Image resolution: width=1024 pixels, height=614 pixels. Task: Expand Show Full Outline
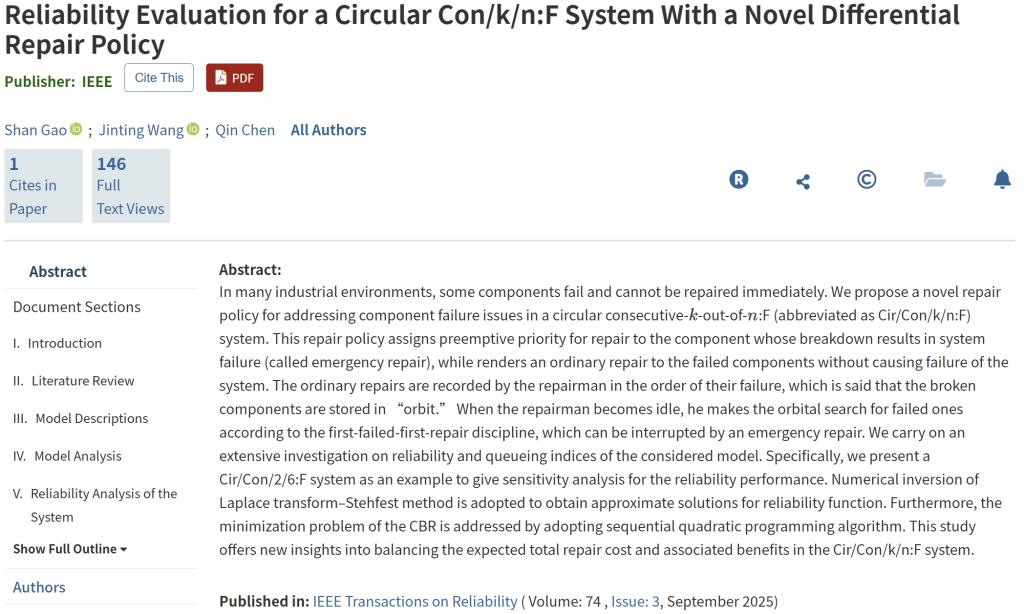coord(70,549)
